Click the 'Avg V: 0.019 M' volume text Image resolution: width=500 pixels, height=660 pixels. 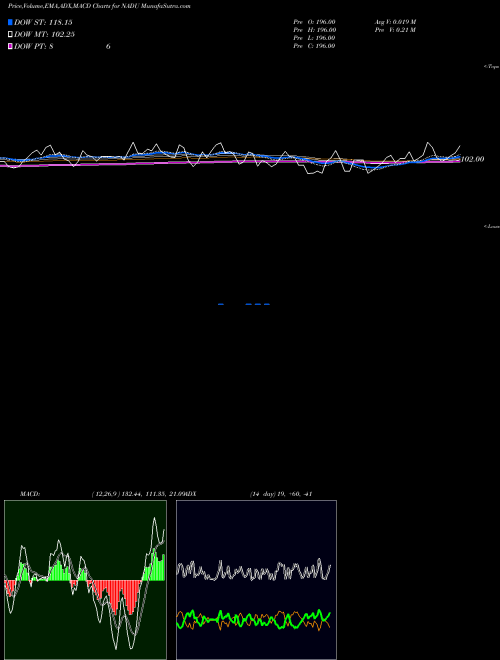pyautogui.click(x=396, y=22)
